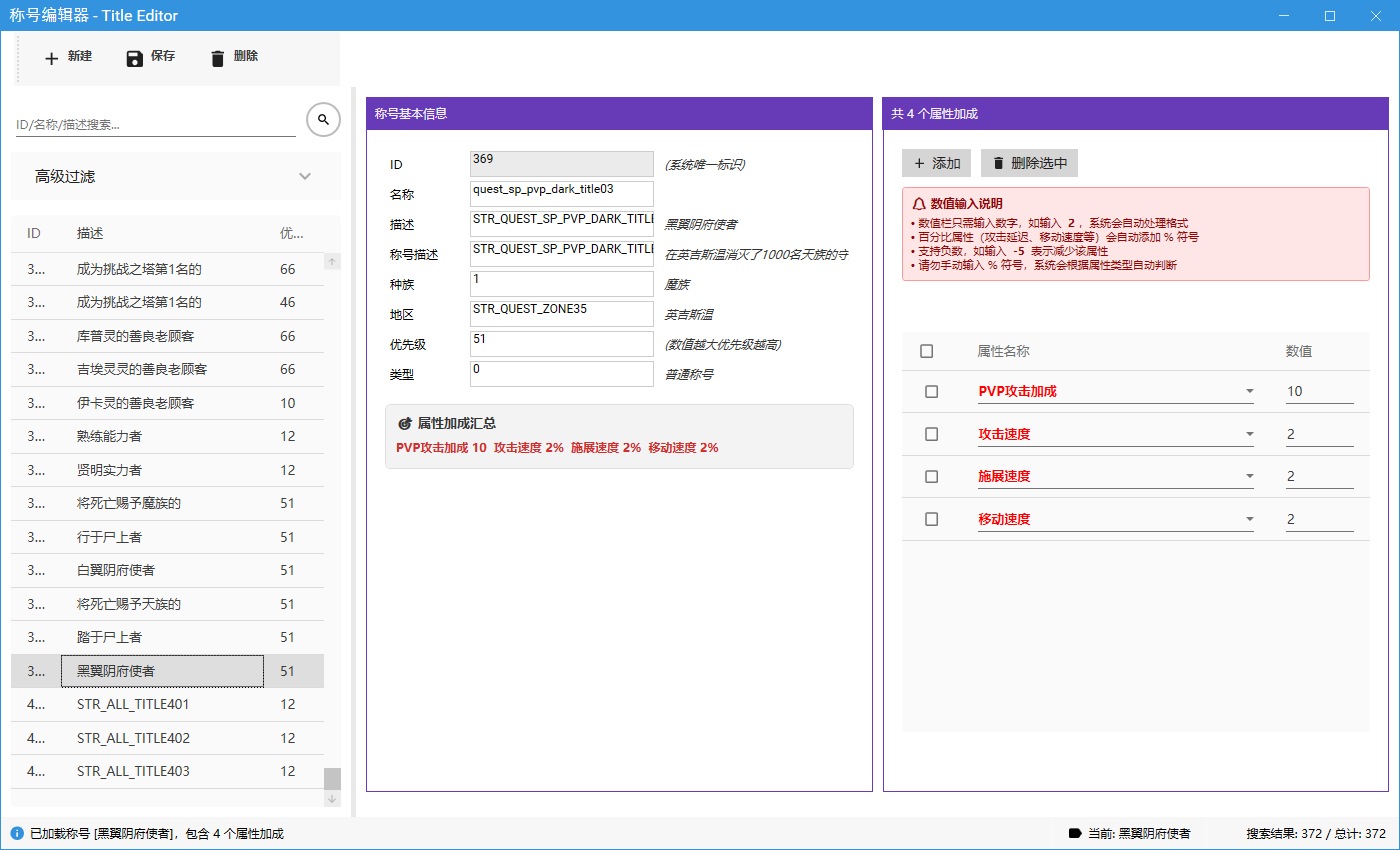Click the magnifier search icon button

(323, 120)
